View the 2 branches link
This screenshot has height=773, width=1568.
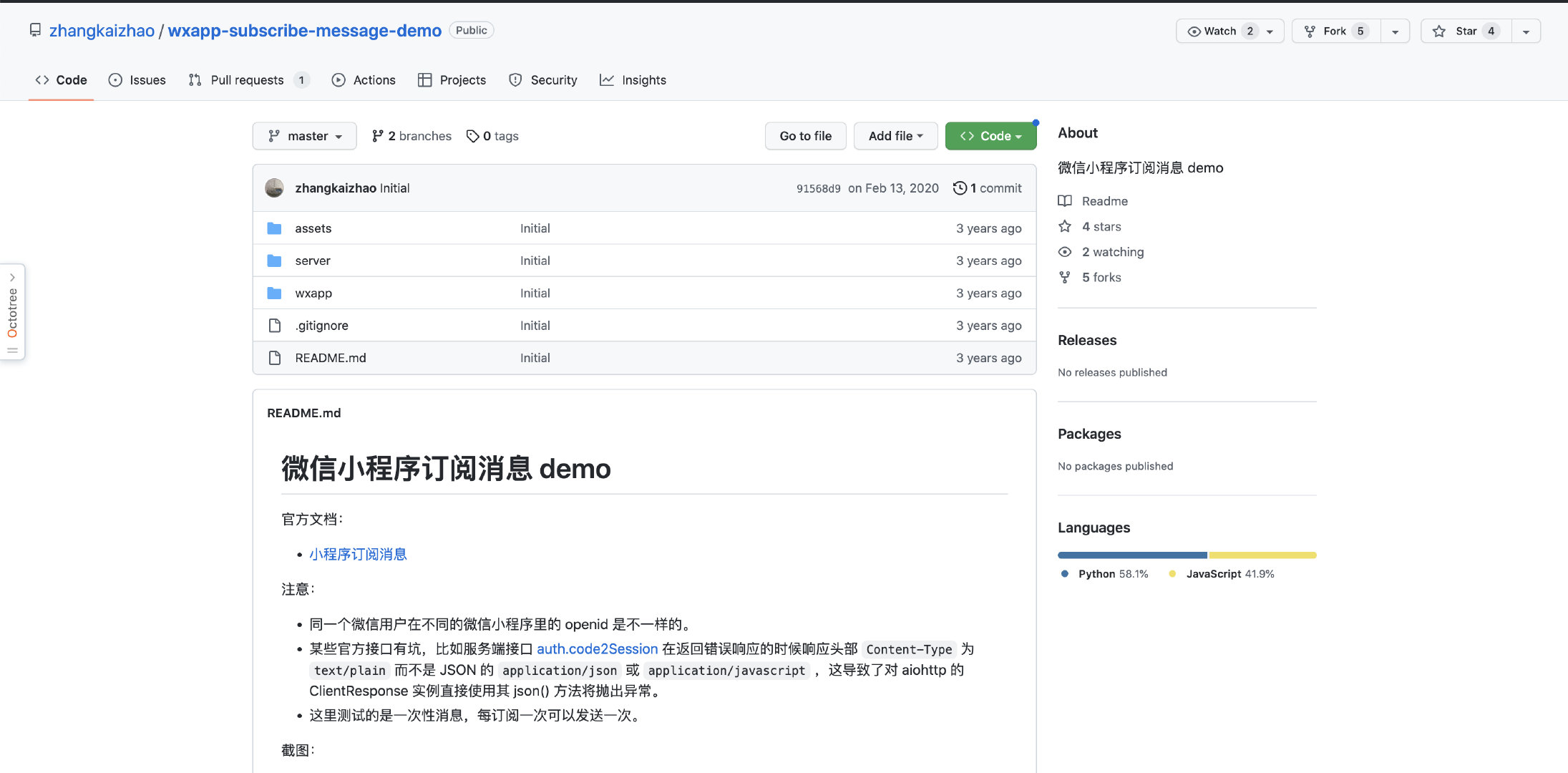tap(412, 136)
